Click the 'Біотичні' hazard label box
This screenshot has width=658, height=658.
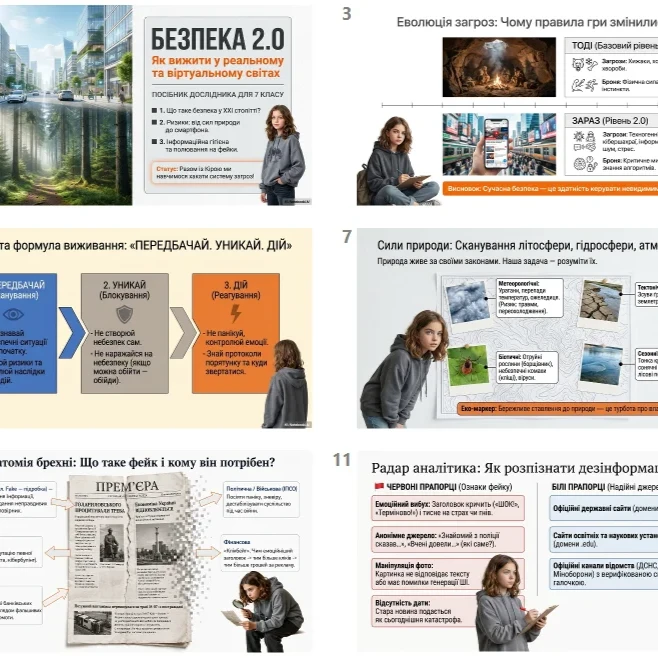pyautogui.click(x=527, y=367)
